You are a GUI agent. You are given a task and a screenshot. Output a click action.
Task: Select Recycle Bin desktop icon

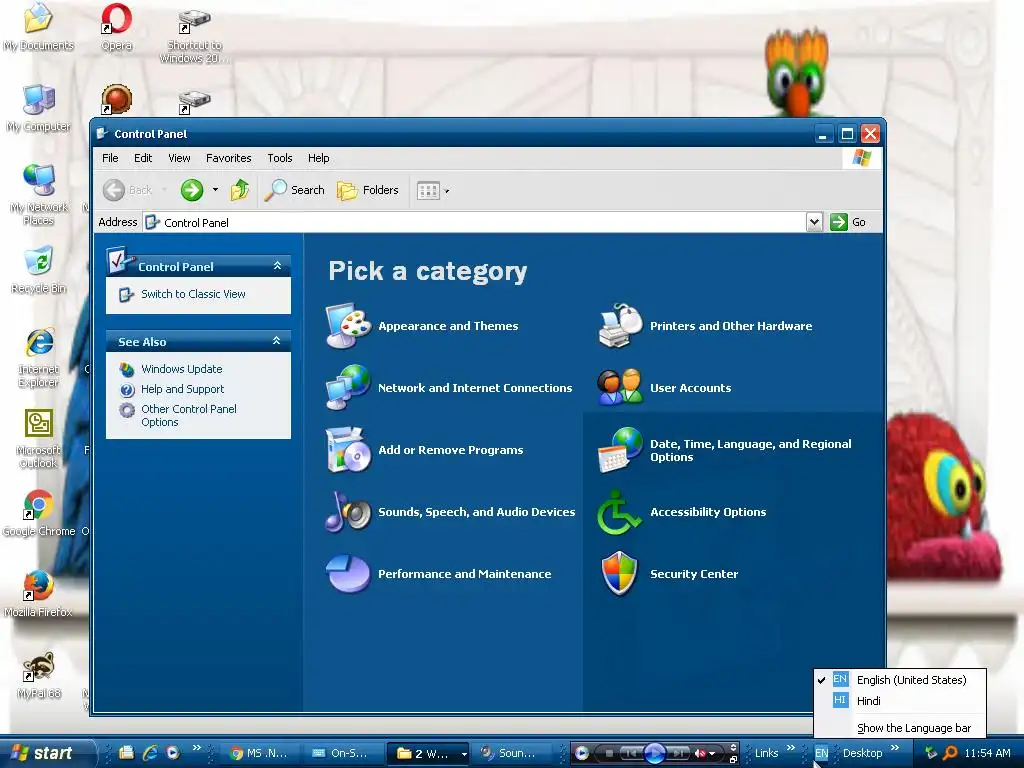(39, 270)
